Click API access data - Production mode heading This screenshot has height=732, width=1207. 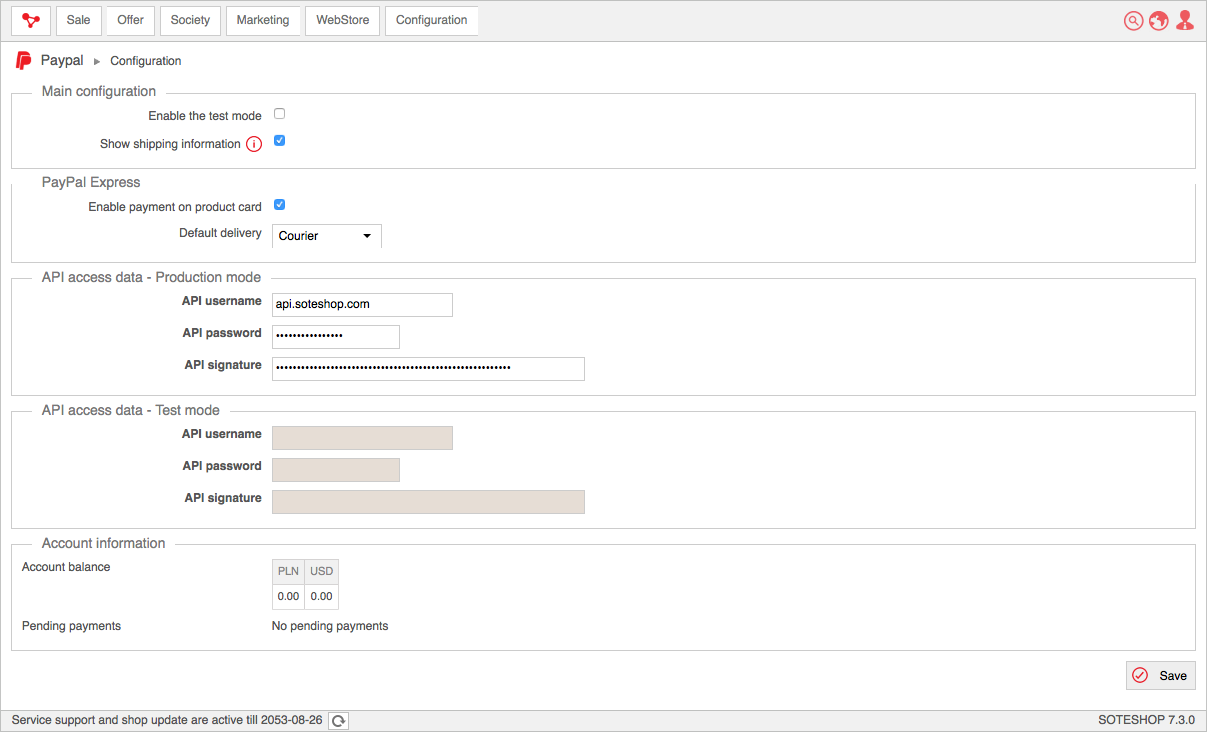(x=151, y=277)
